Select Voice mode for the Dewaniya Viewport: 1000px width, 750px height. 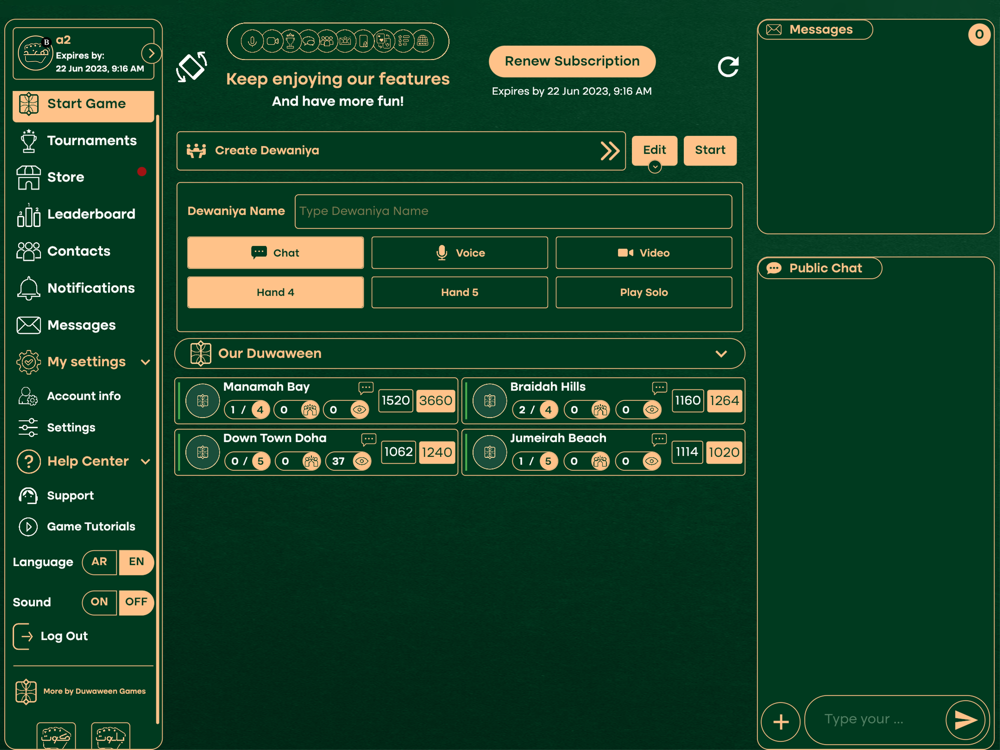[x=459, y=253]
